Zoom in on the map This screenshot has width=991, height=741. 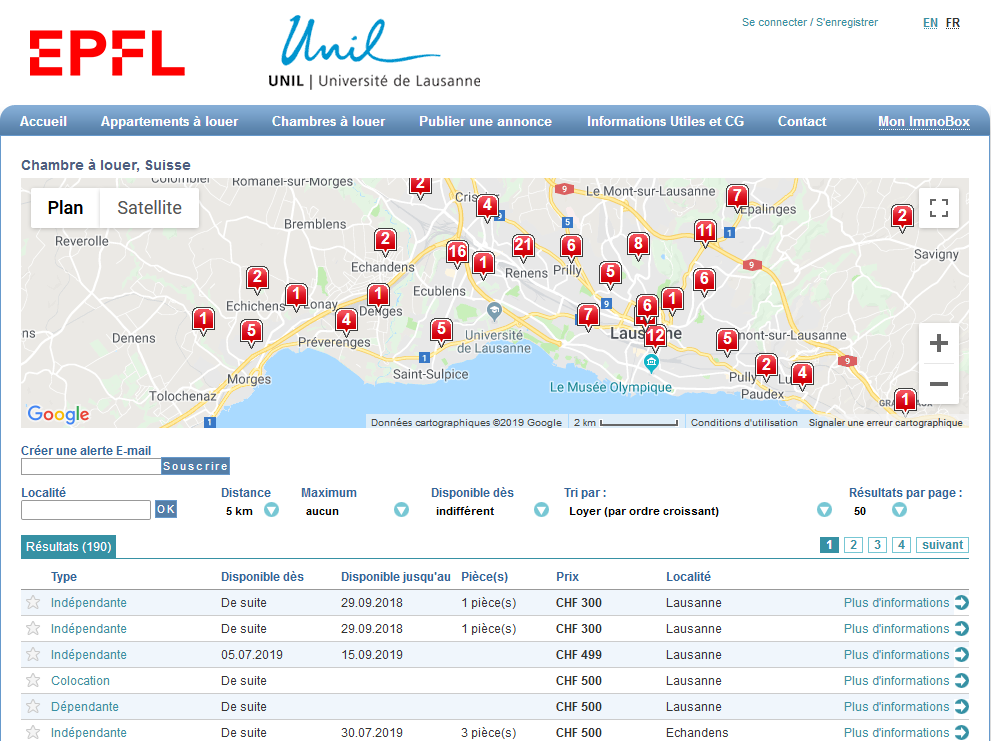(938, 344)
